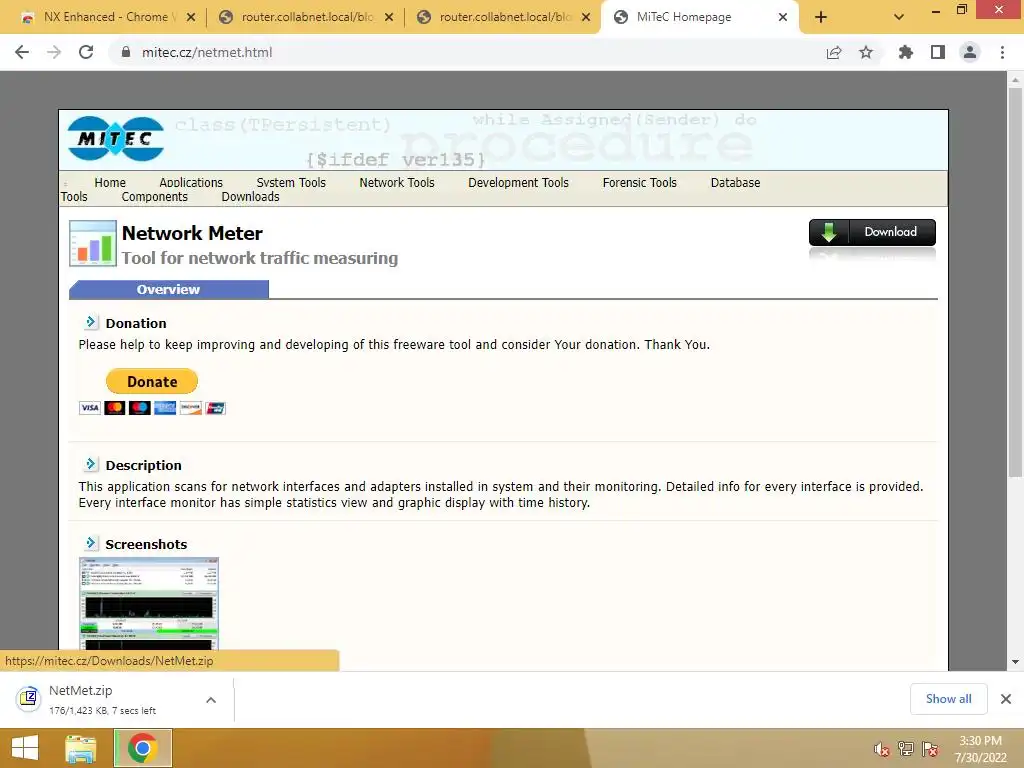Click the network tray icon
The width and height of the screenshot is (1024, 768).
tap(906, 749)
